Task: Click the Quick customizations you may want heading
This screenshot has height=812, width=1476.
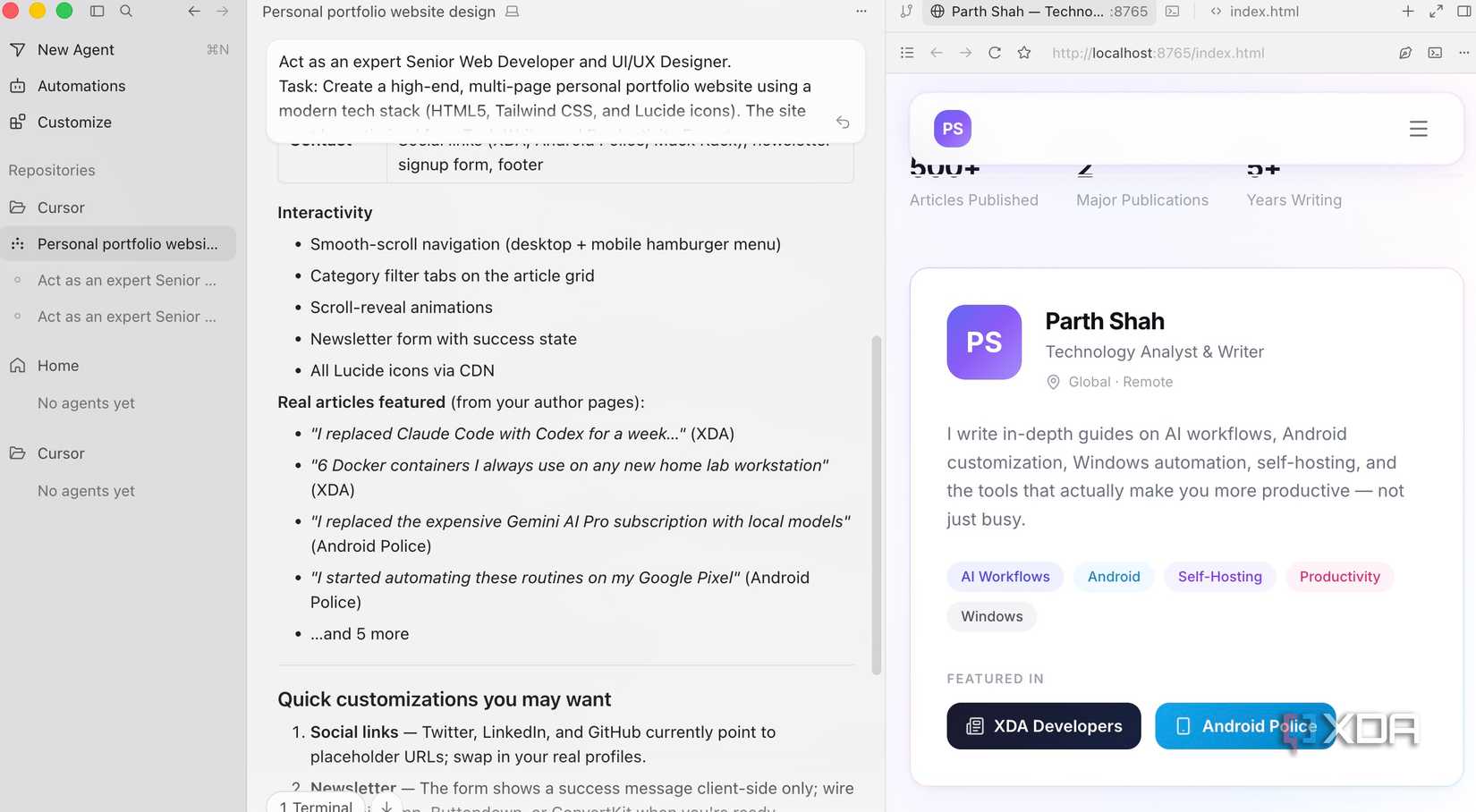Action: point(445,699)
